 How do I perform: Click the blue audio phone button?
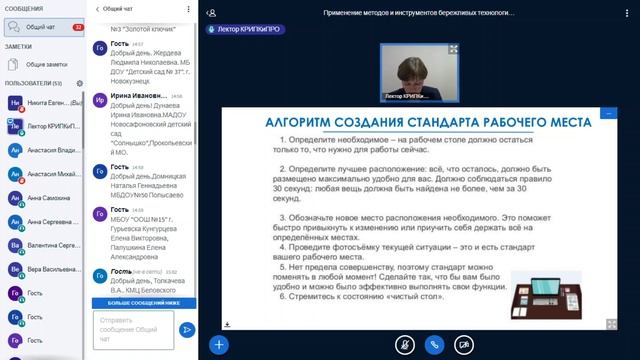[x=434, y=345]
